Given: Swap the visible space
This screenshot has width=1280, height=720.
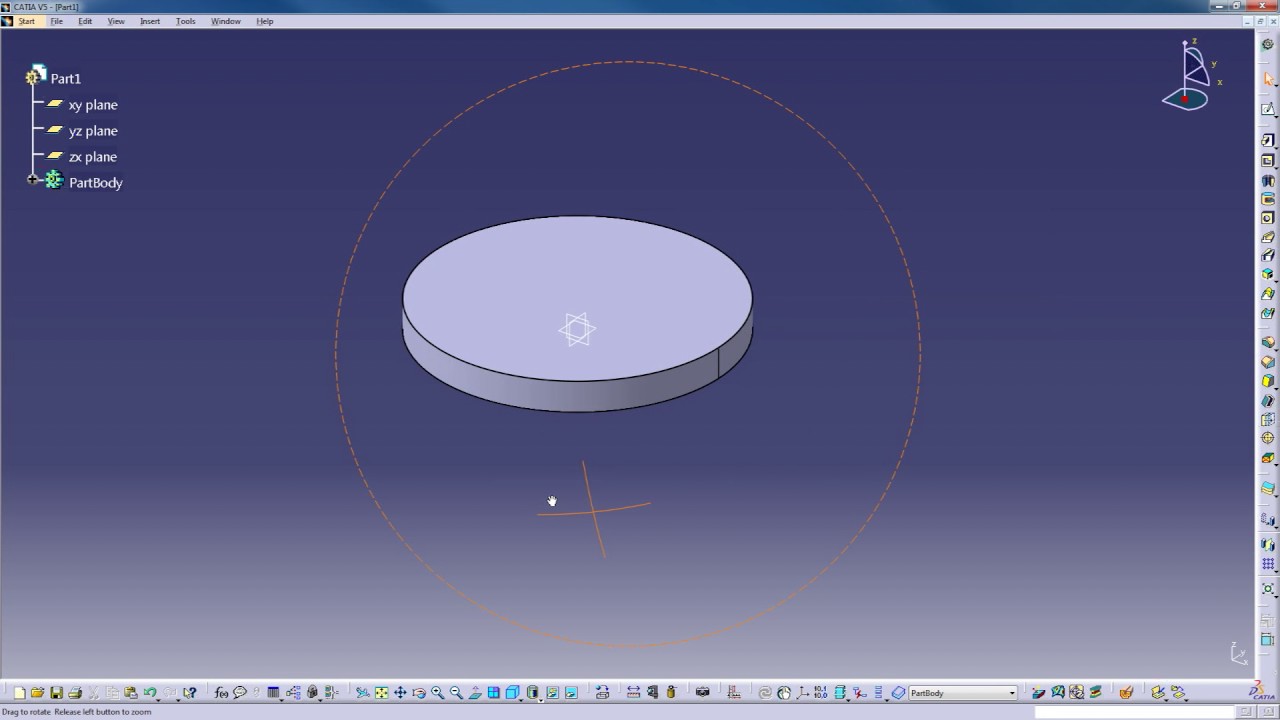Looking at the screenshot, I should click(x=571, y=692).
